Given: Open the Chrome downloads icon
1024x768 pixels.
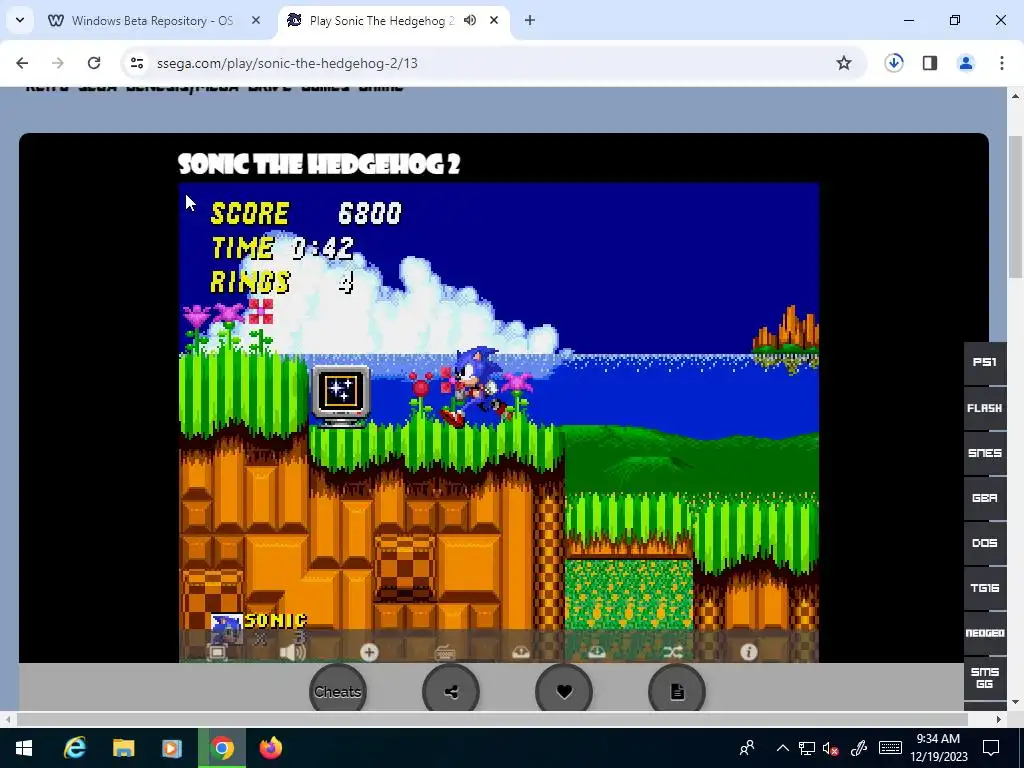Looking at the screenshot, I should pyautogui.click(x=894, y=63).
